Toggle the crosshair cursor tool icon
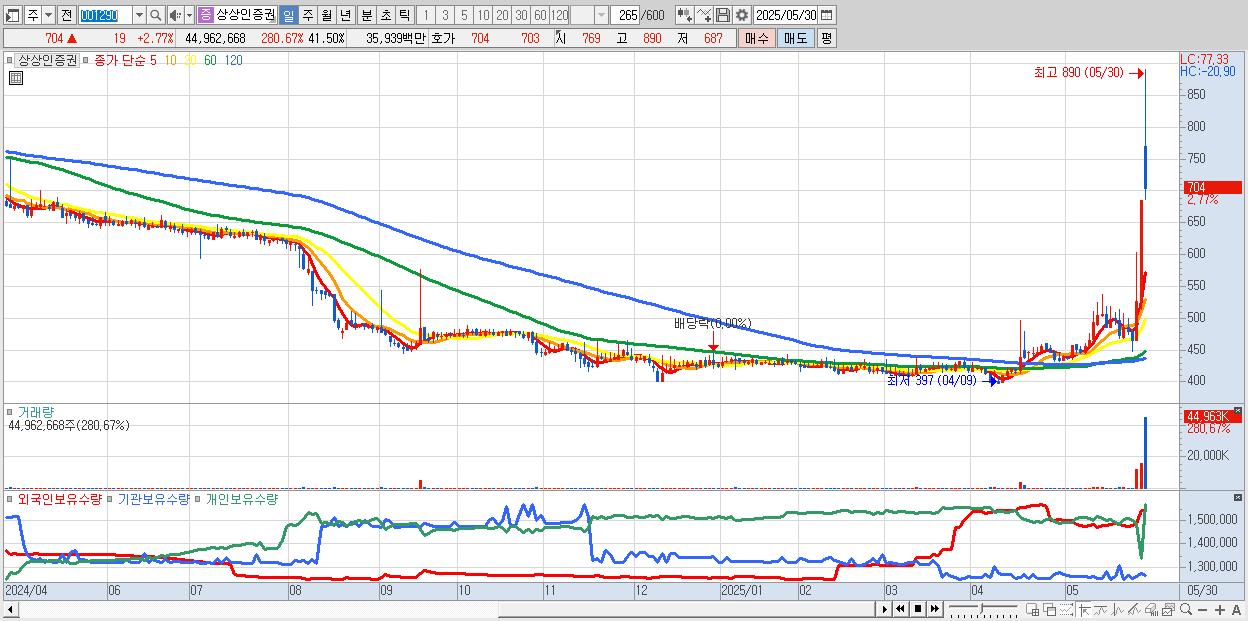Viewport: 1248px width, 621px height. (x=1085, y=609)
